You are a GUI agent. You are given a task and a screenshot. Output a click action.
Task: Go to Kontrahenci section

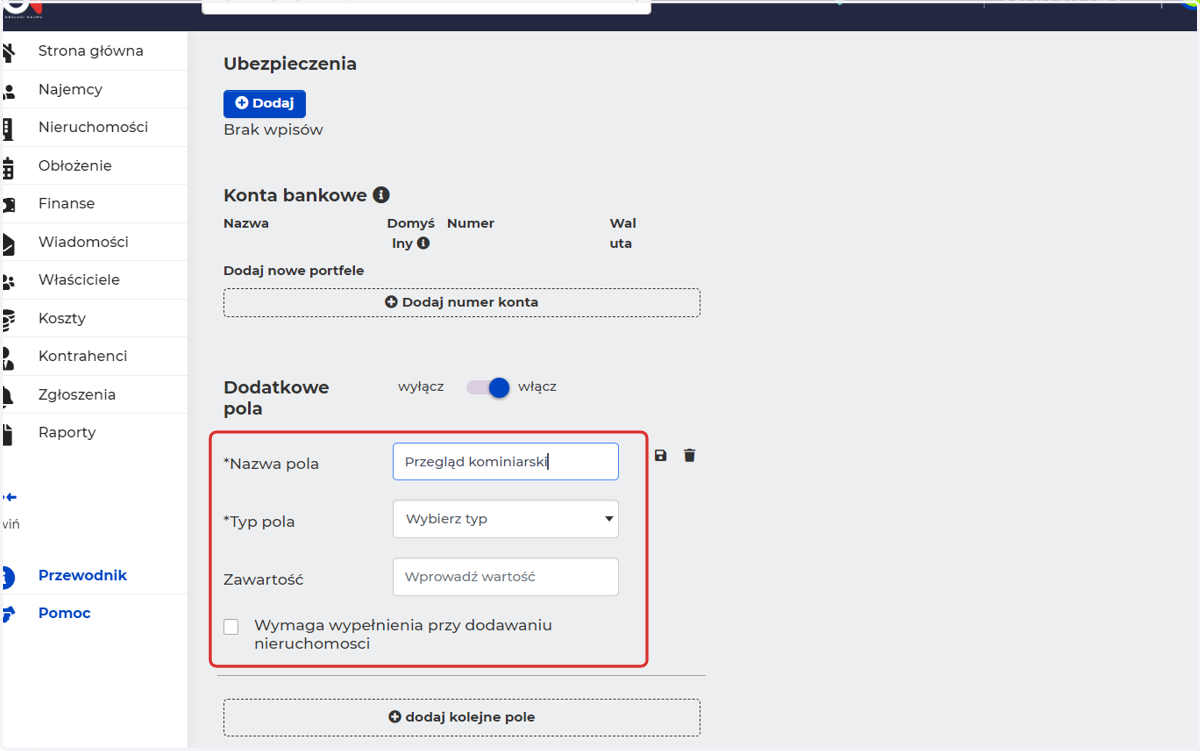point(83,356)
